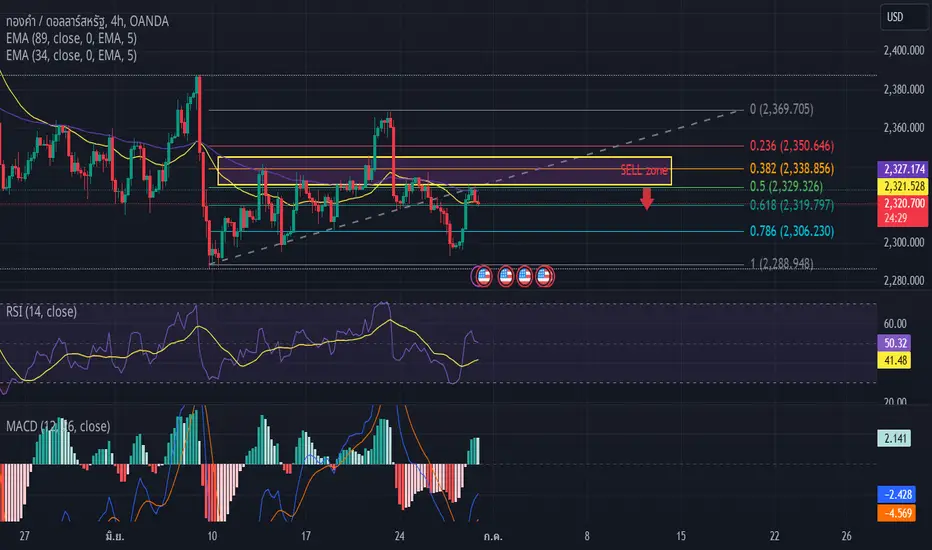Screen dimensions: 932x550
Task: Click date 17 on the time axis
Action: click(x=306, y=536)
